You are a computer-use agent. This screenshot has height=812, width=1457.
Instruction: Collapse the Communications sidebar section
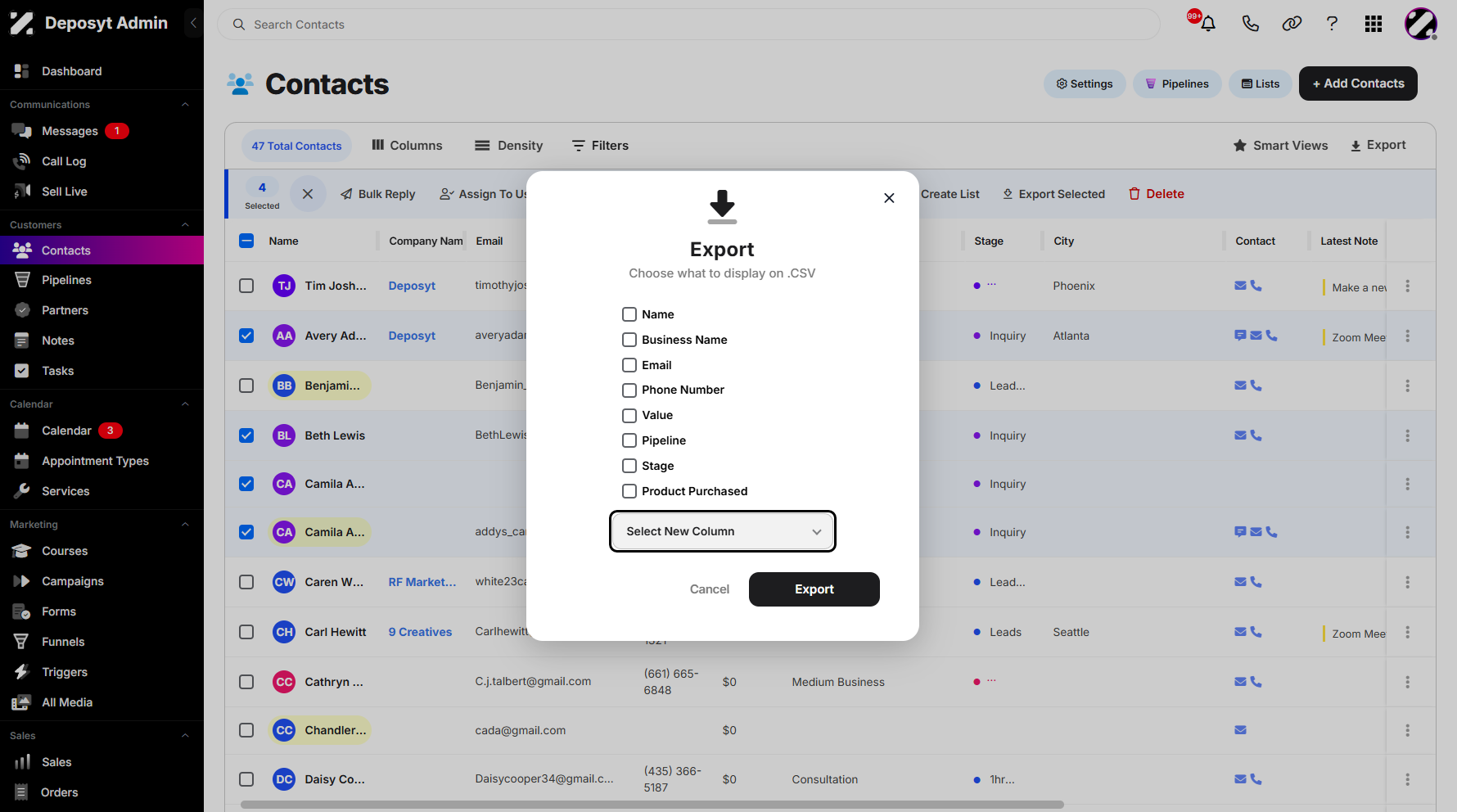click(x=185, y=105)
